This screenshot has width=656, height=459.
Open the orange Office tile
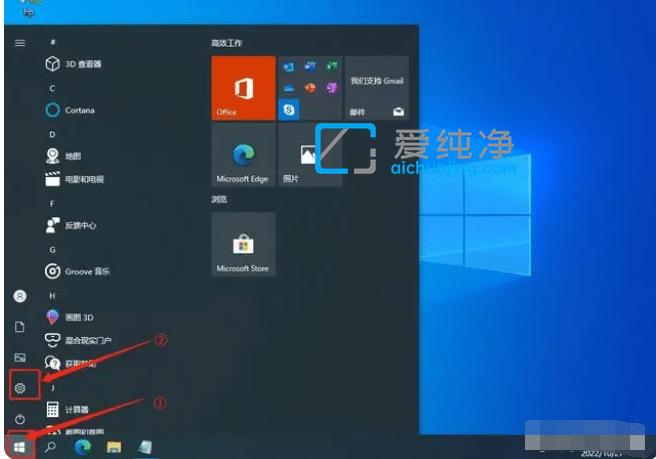pos(243,88)
